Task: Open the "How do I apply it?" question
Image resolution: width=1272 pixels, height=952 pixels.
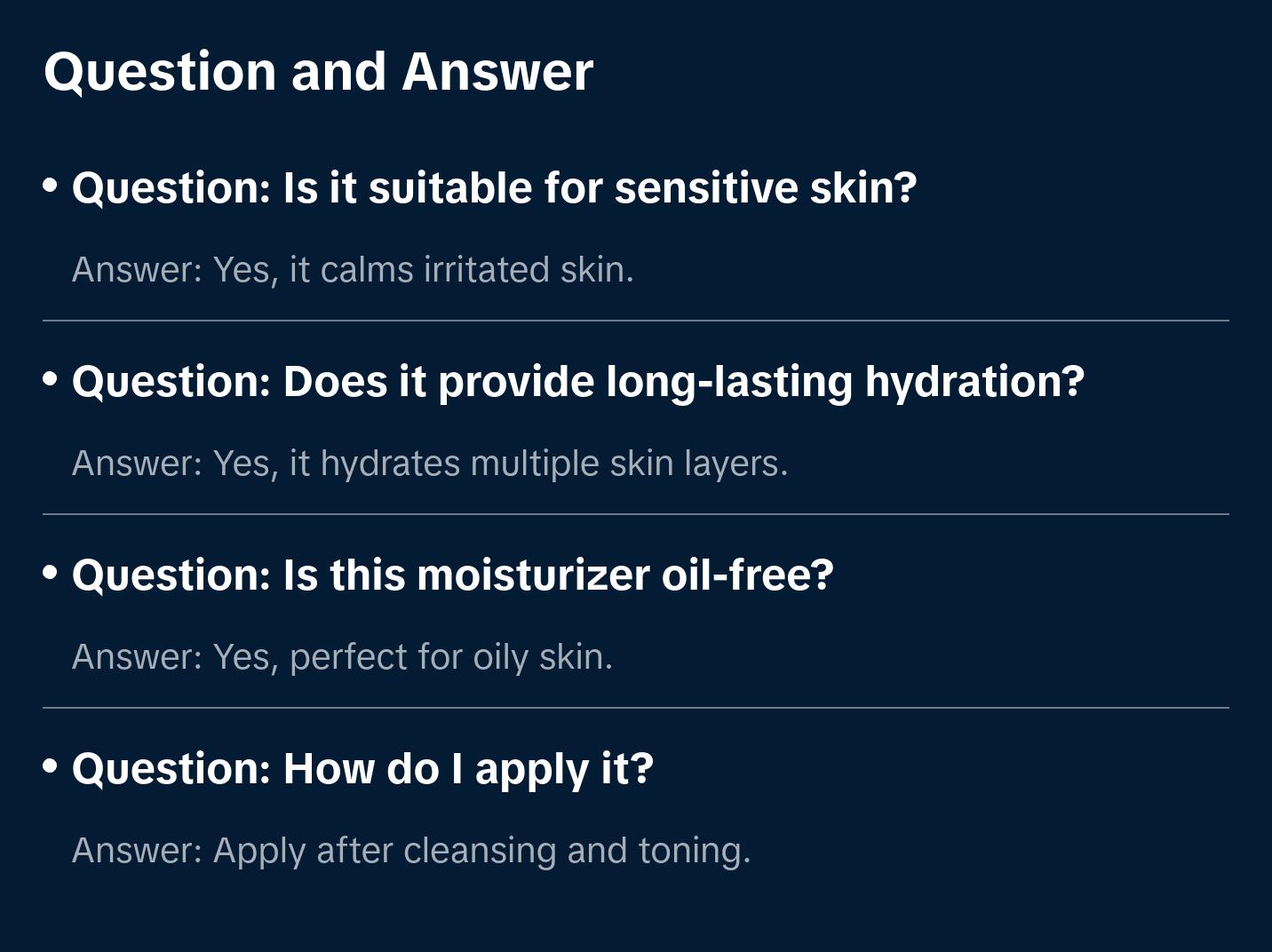Action: pos(362,769)
